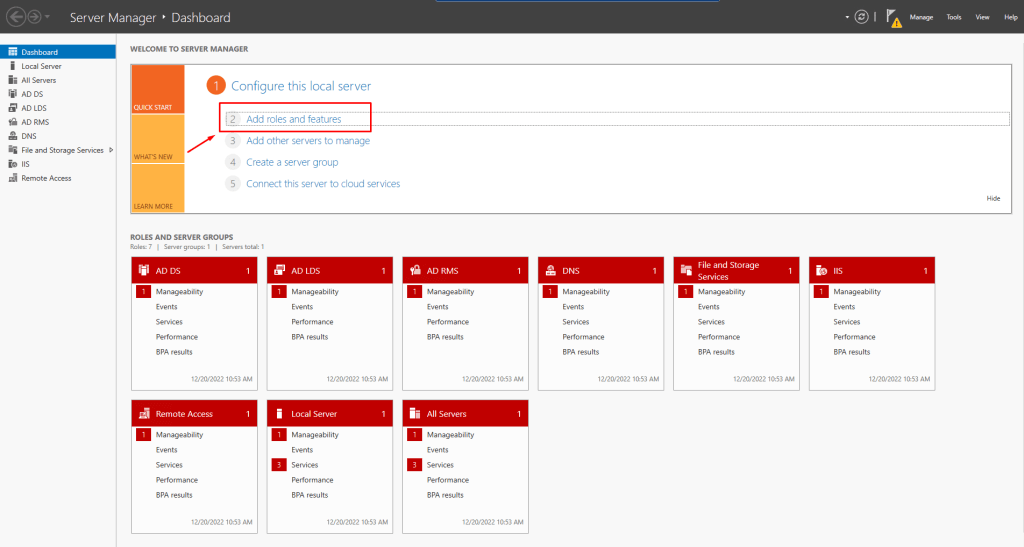Click the All Servers tile header icon
Viewport: 1024px width, 547px height.
click(415, 413)
